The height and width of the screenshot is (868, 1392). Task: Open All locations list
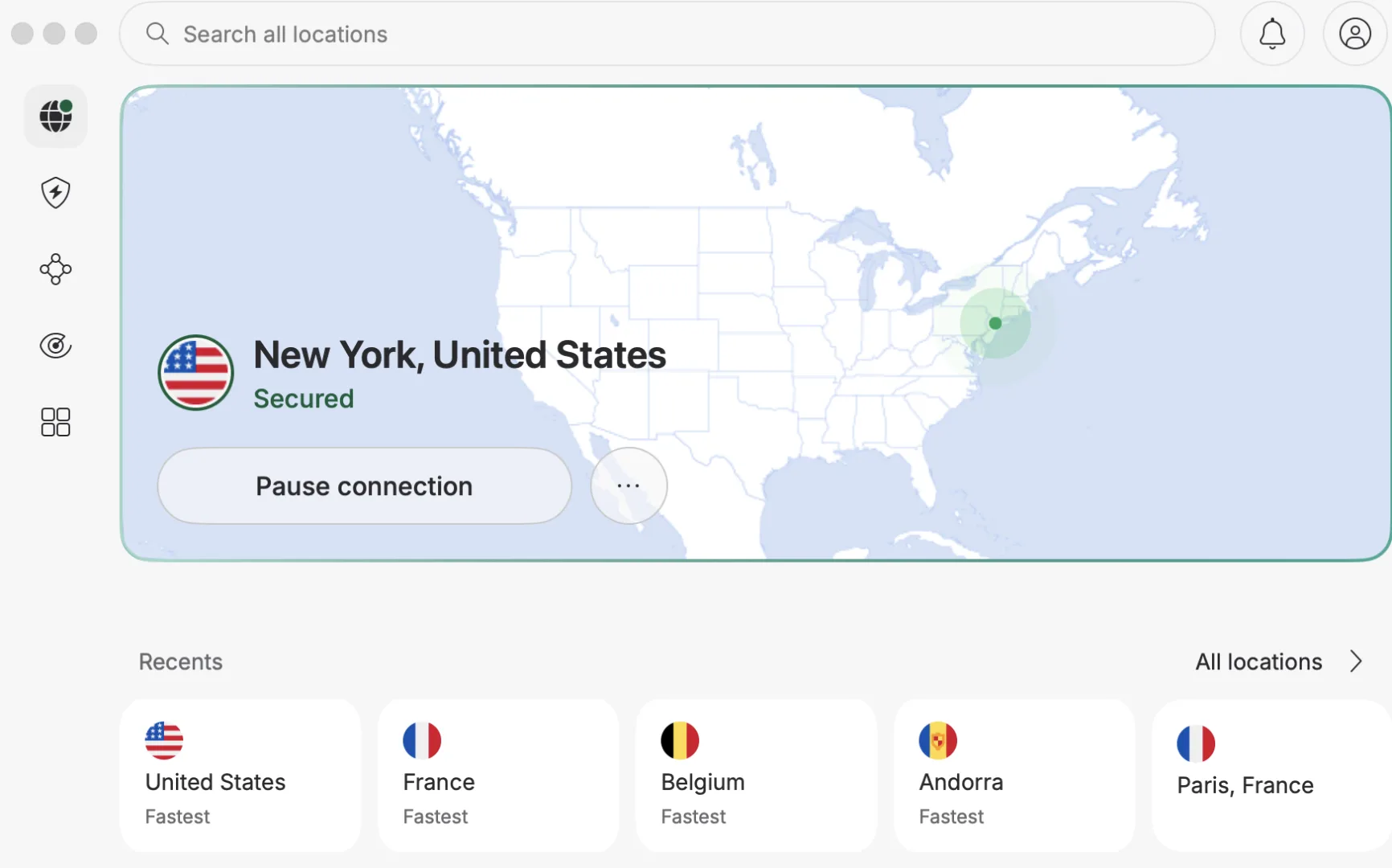[1258, 661]
